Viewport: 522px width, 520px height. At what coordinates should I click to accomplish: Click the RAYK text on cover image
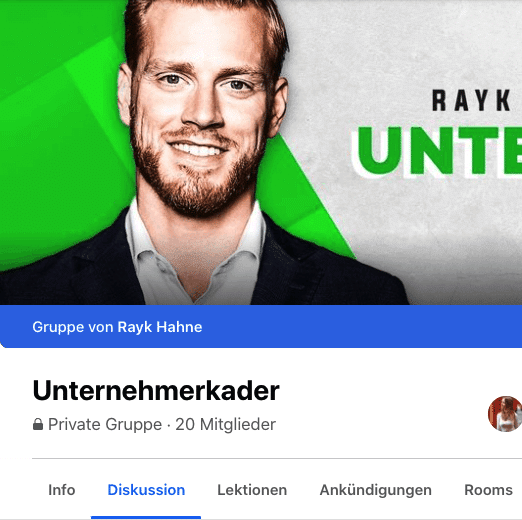[x=471, y=101]
